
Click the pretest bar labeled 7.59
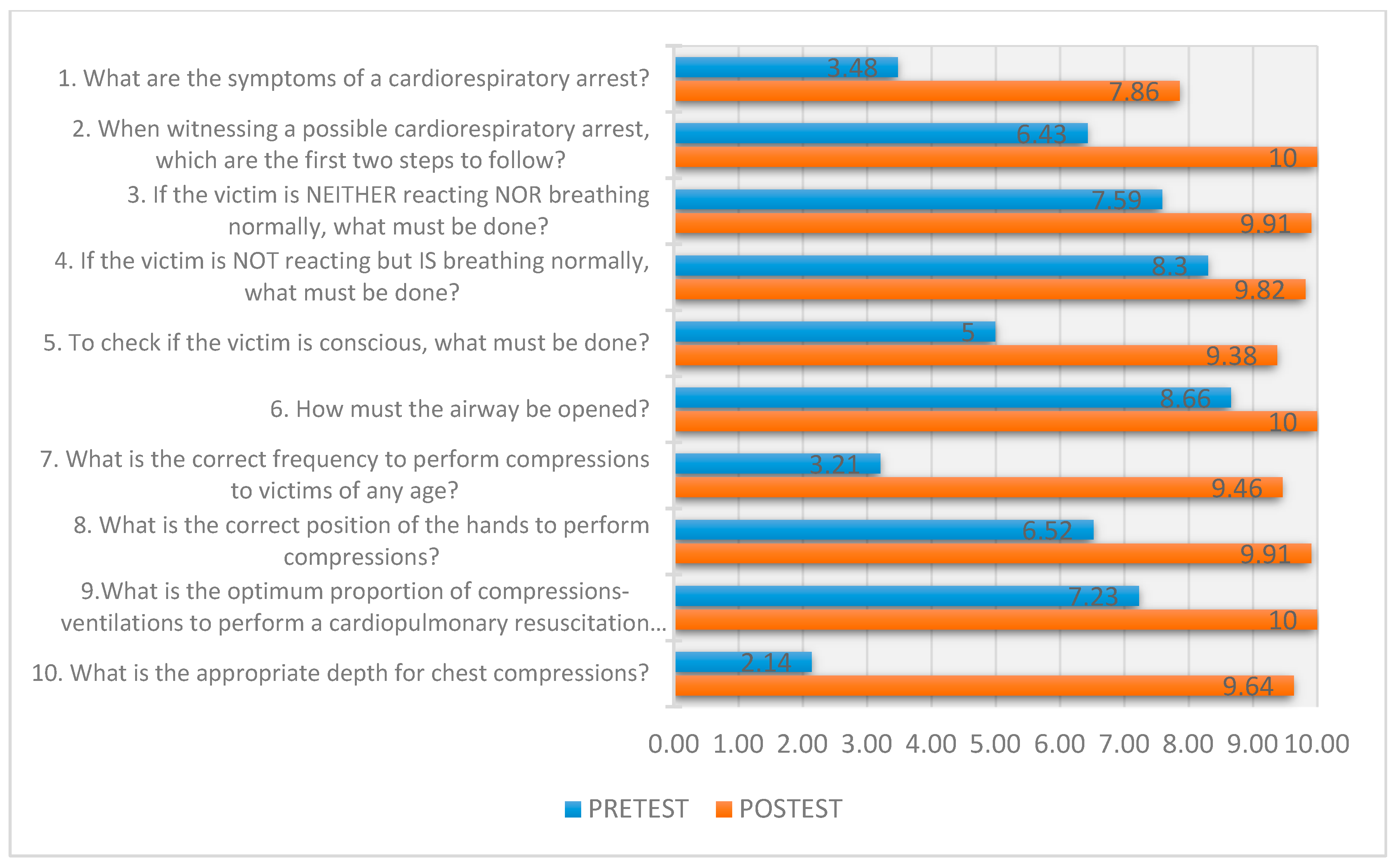[918, 199]
